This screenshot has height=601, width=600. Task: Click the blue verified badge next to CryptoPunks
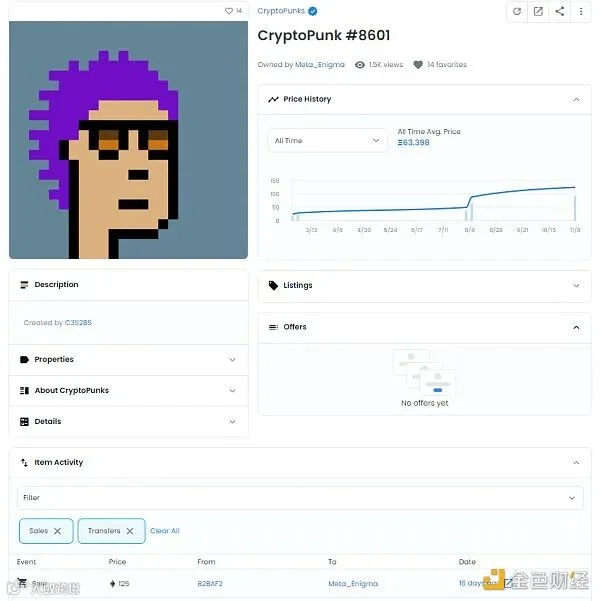pos(313,11)
